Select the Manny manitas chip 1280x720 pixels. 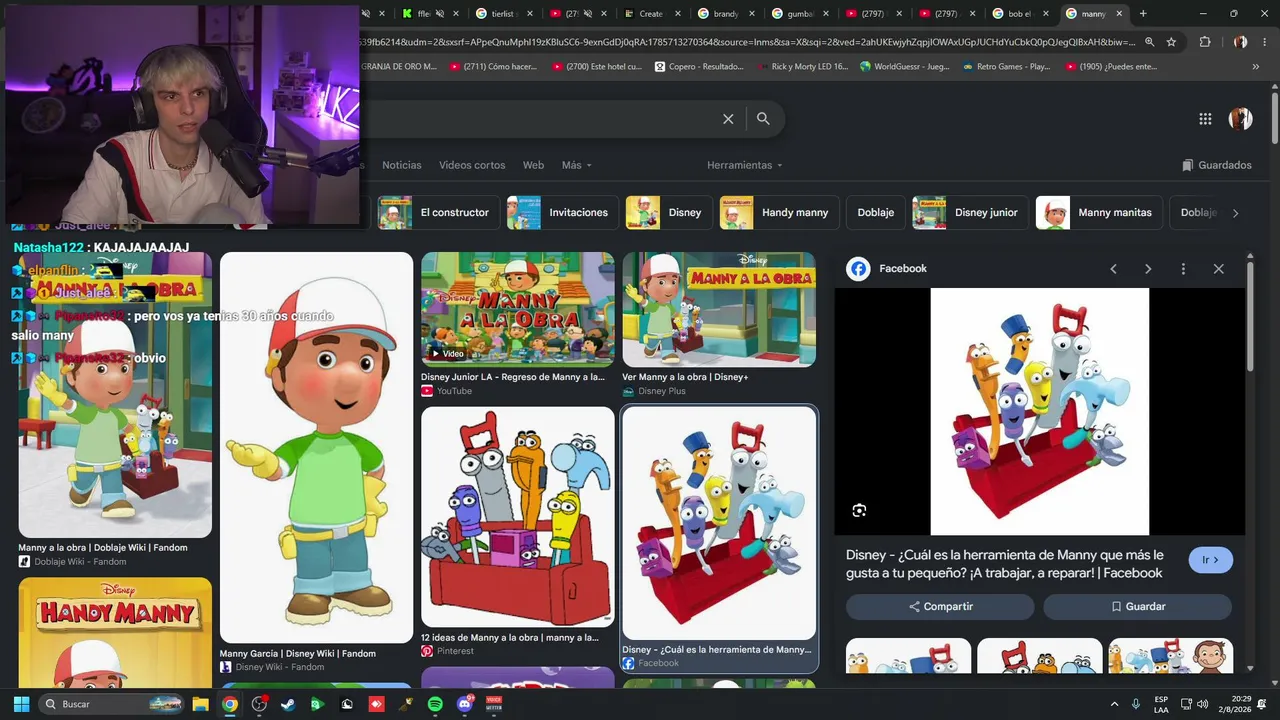coord(1098,213)
